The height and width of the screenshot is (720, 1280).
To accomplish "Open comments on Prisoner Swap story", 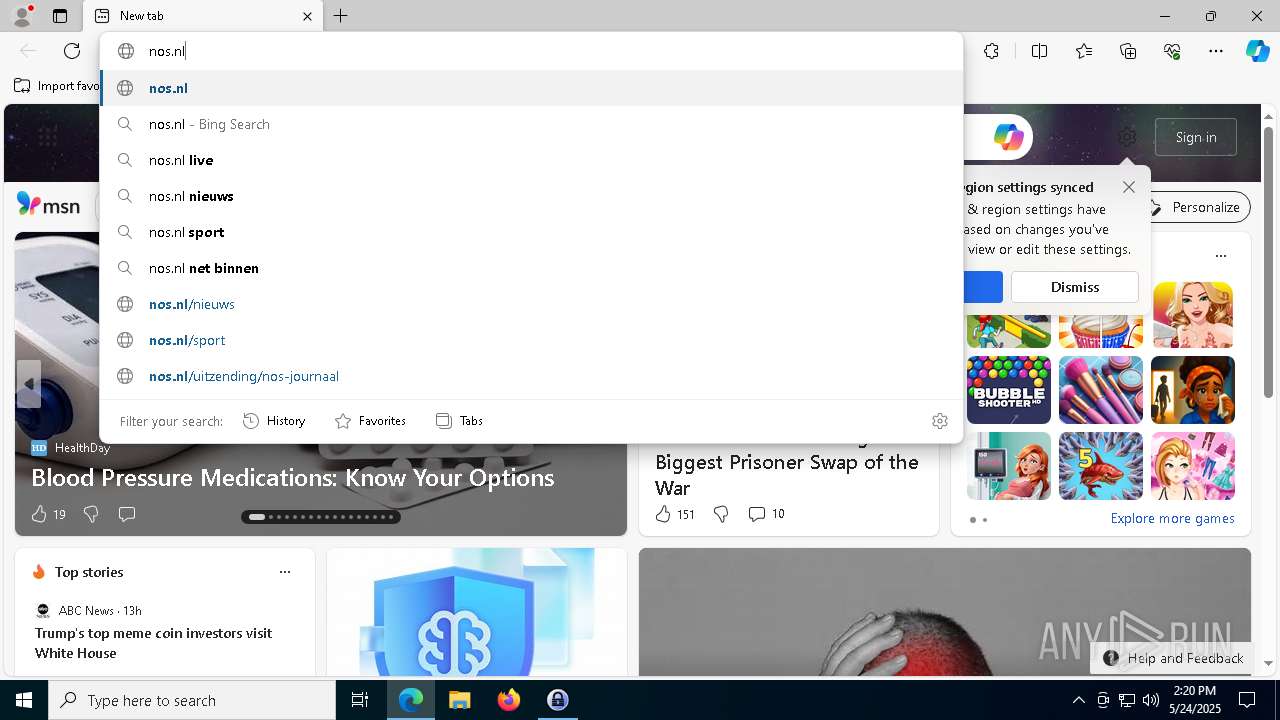I will click(x=766, y=514).
